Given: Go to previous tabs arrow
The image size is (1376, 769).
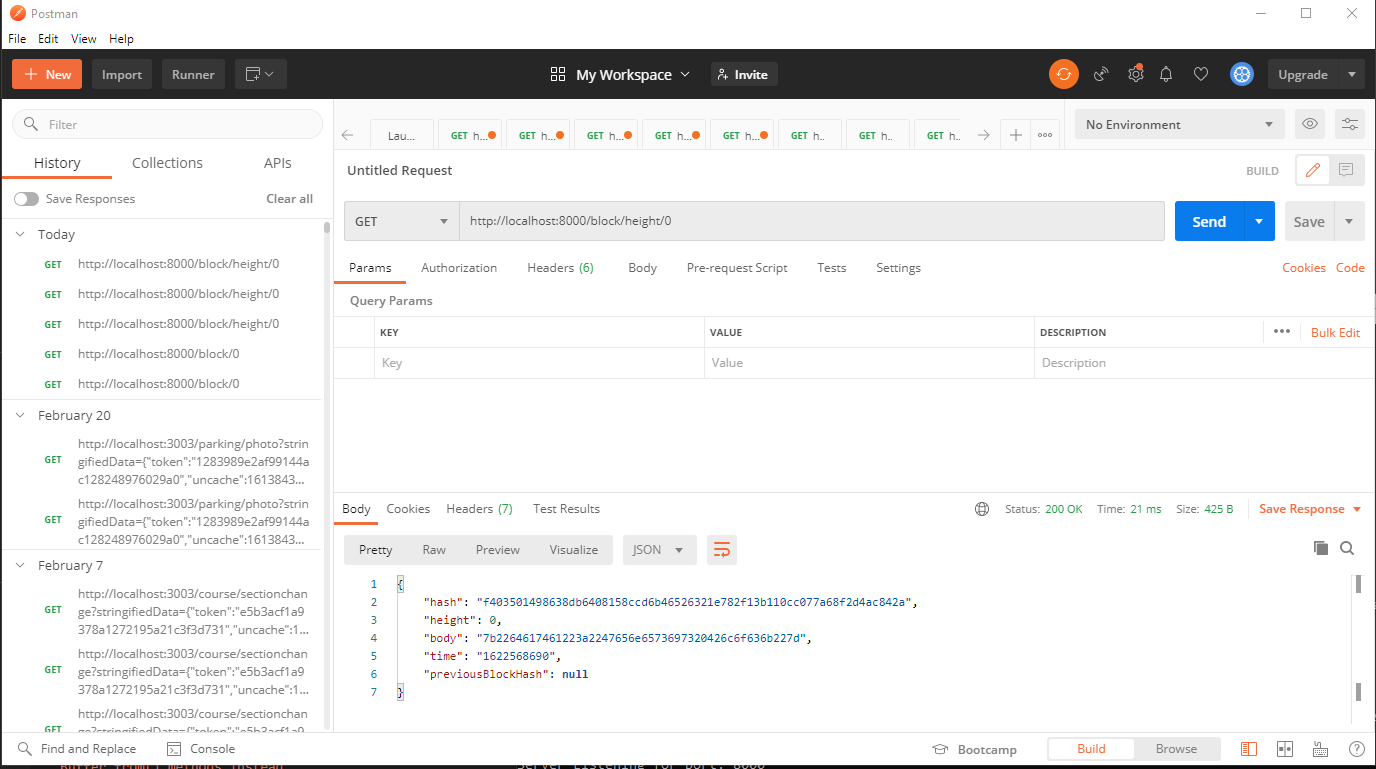Looking at the screenshot, I should click(x=348, y=135).
